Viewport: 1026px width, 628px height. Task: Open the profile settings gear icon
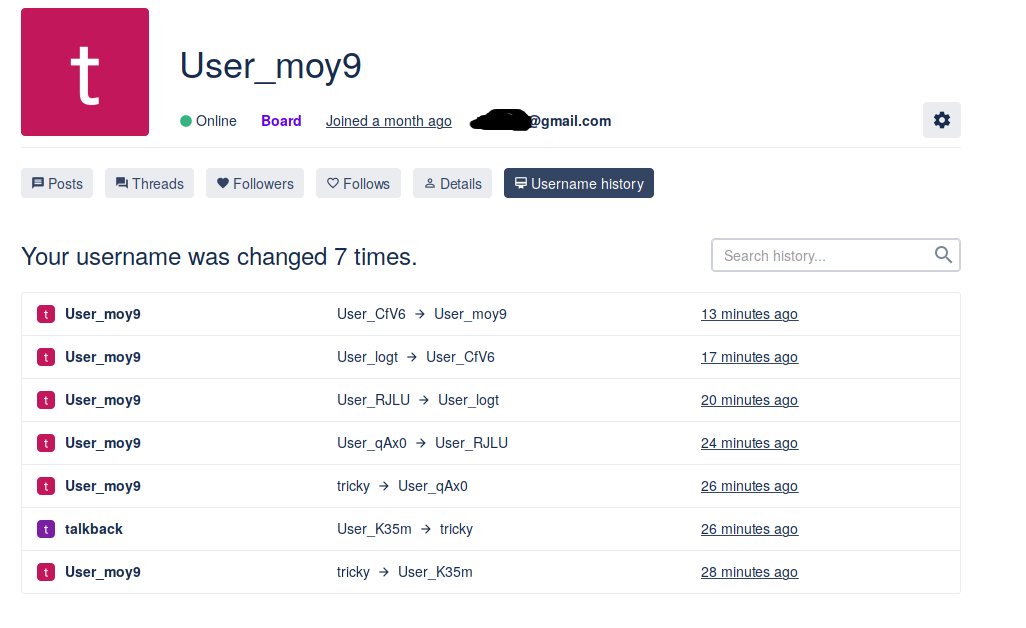click(x=941, y=120)
